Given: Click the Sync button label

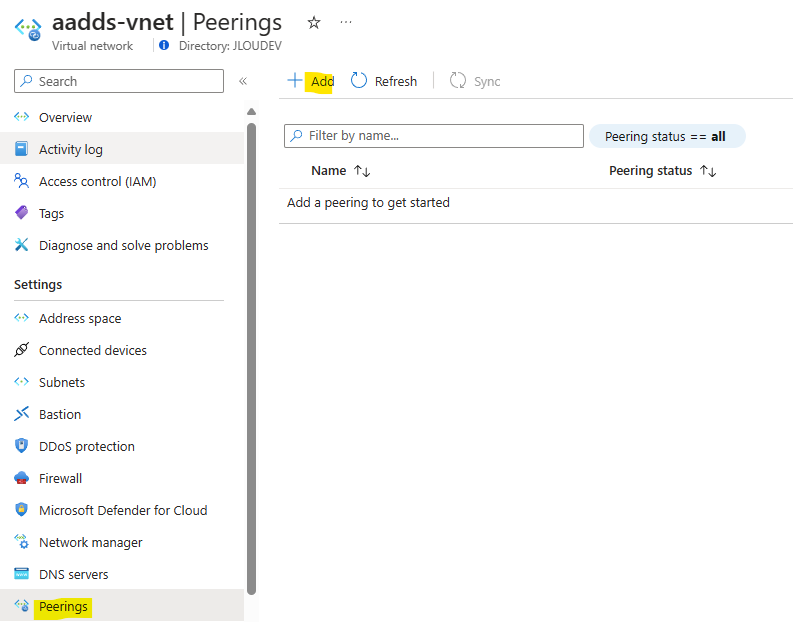Looking at the screenshot, I should pos(487,81).
